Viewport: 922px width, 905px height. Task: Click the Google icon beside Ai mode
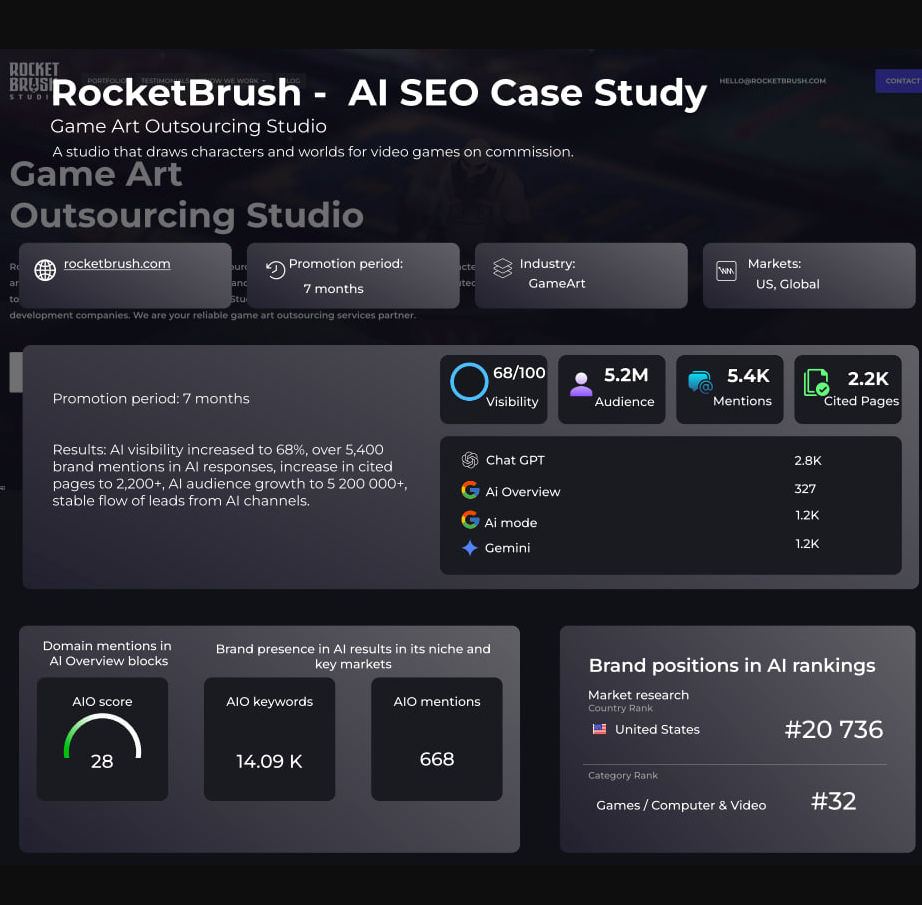[x=470, y=520]
